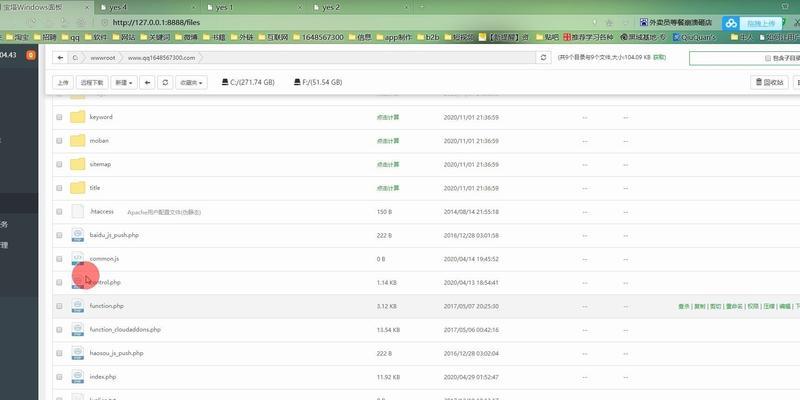Tick the checkbox for title folder
The width and height of the screenshot is (800, 400).
tap(59, 188)
